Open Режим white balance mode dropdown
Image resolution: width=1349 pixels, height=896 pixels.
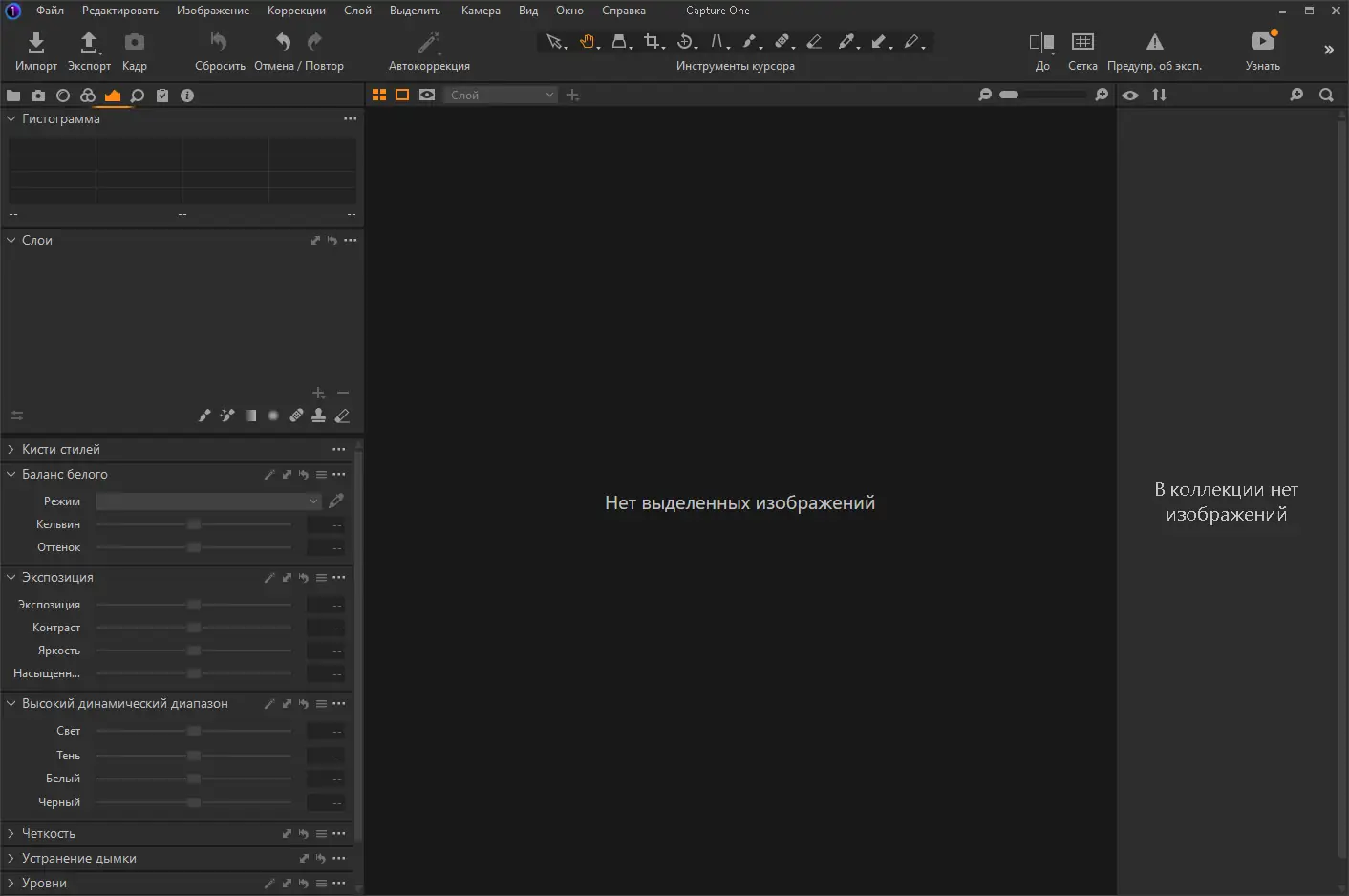[x=208, y=501]
